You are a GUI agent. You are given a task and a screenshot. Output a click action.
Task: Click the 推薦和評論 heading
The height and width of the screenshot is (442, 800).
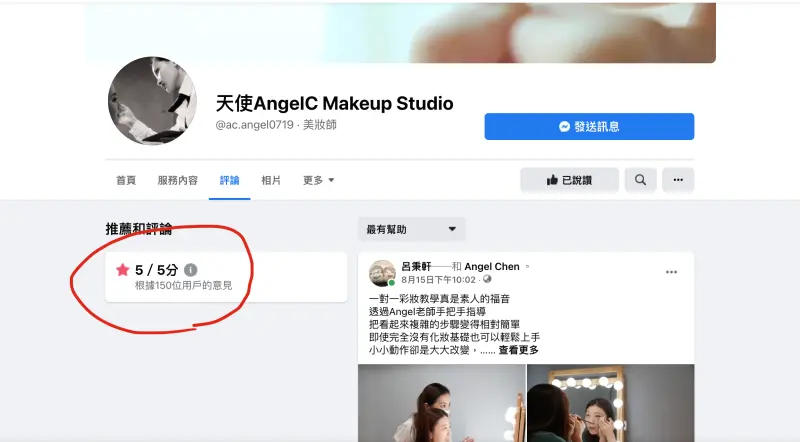tap(139, 229)
